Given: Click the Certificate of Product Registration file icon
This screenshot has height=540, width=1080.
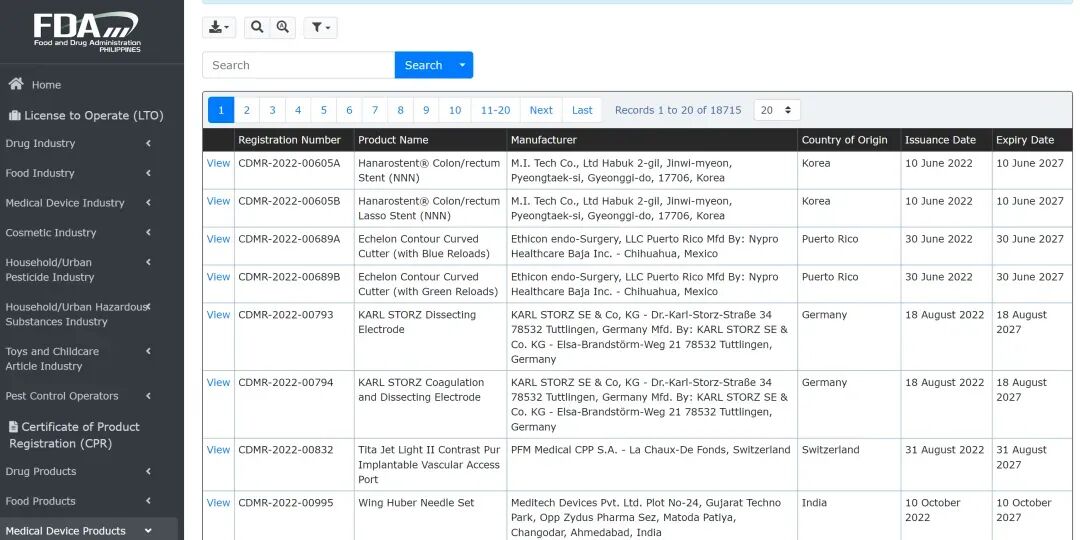Looking at the screenshot, I should point(14,427).
